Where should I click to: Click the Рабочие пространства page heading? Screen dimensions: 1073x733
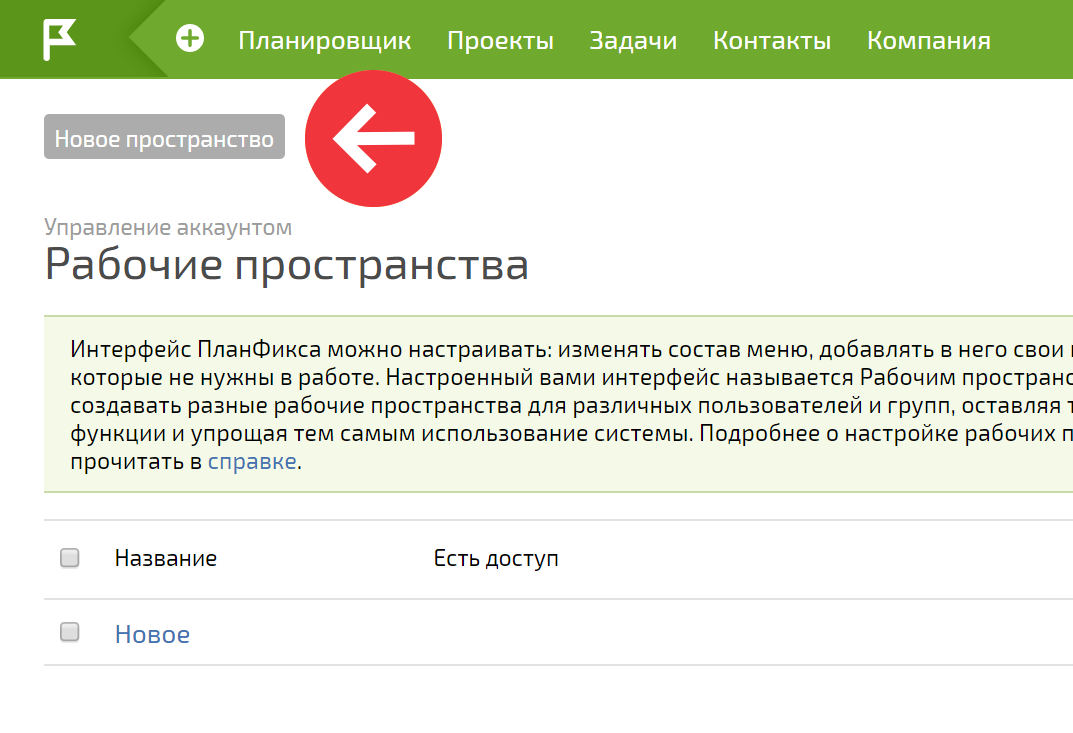coord(287,265)
